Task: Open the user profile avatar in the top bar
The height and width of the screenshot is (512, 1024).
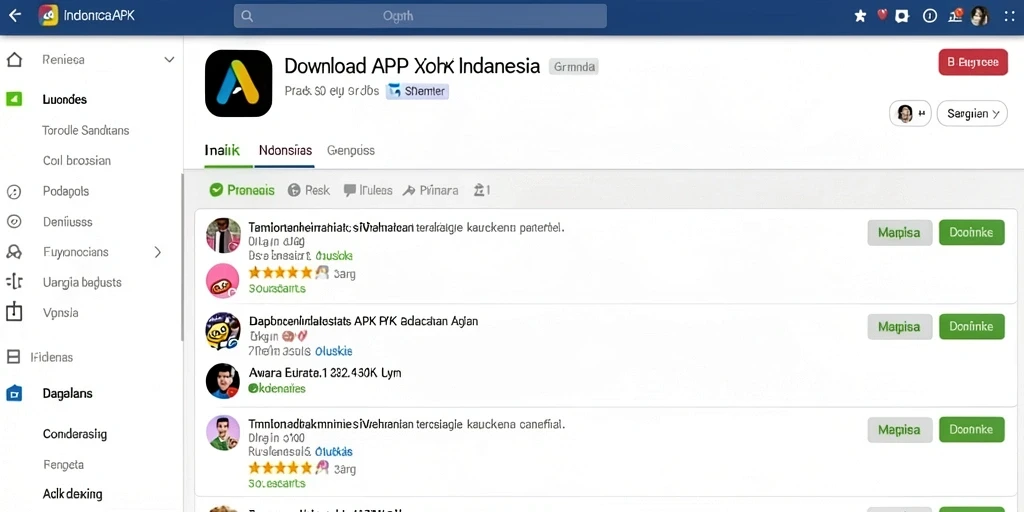Action: point(979,16)
